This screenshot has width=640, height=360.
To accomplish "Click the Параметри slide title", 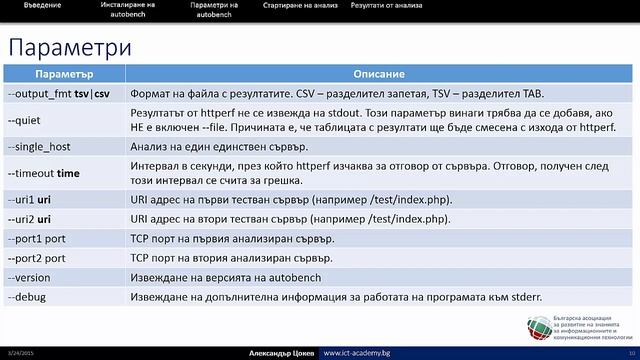I will click(x=70, y=47).
